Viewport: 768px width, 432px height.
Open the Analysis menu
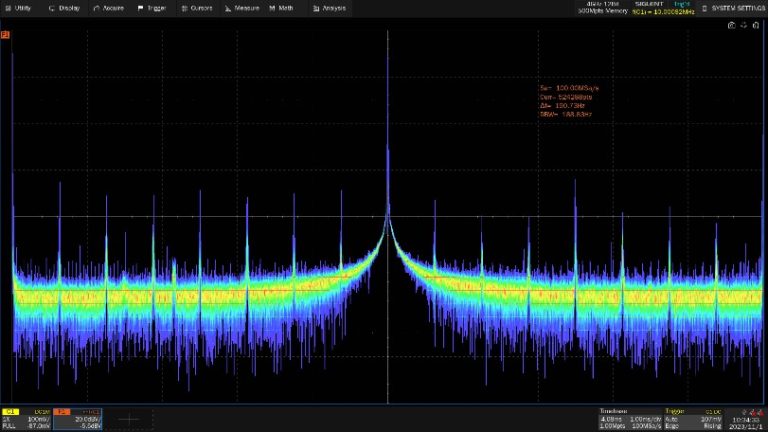[x=330, y=8]
